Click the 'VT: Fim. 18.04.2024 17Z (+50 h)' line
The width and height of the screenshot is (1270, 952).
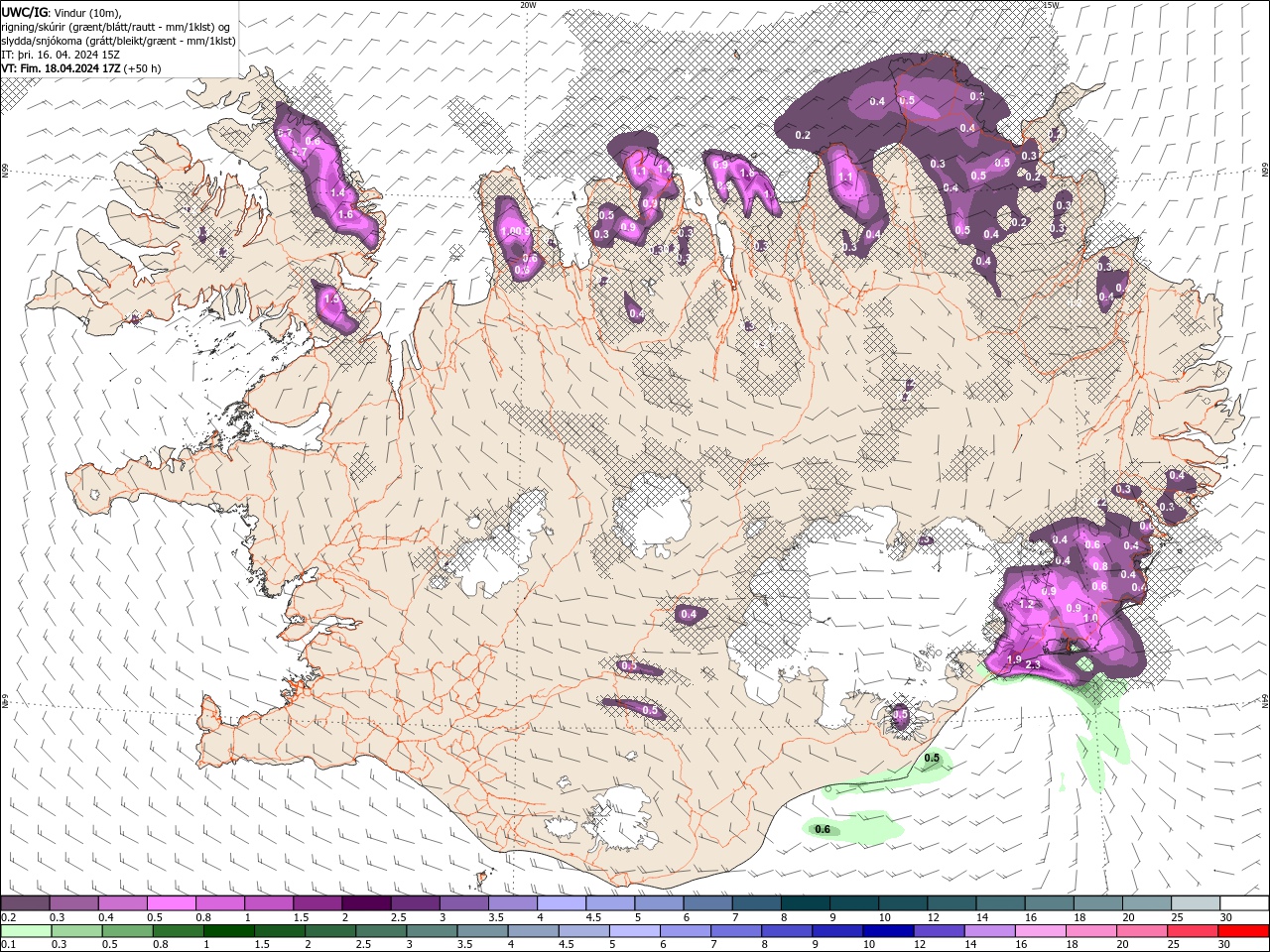81,68
